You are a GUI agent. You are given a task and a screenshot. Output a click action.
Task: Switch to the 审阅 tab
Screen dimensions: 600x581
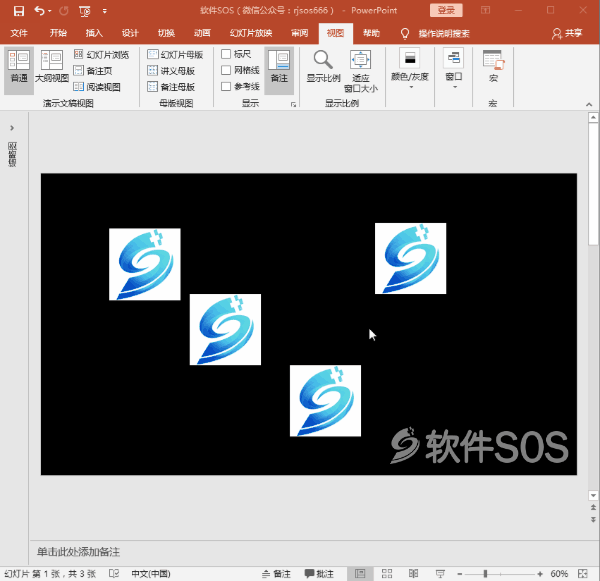click(299, 33)
